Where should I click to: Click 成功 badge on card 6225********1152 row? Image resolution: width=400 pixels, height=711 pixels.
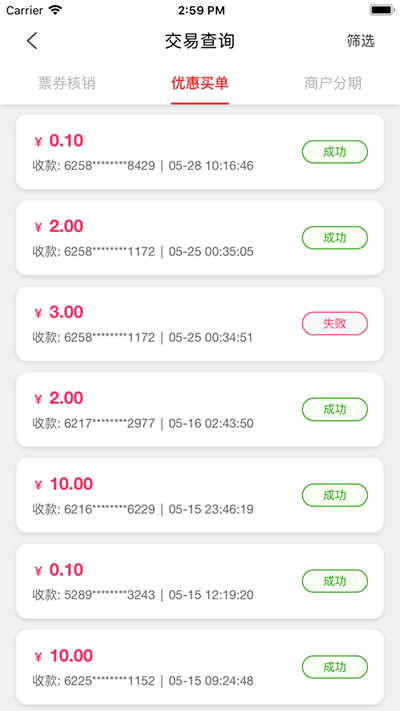pos(335,667)
